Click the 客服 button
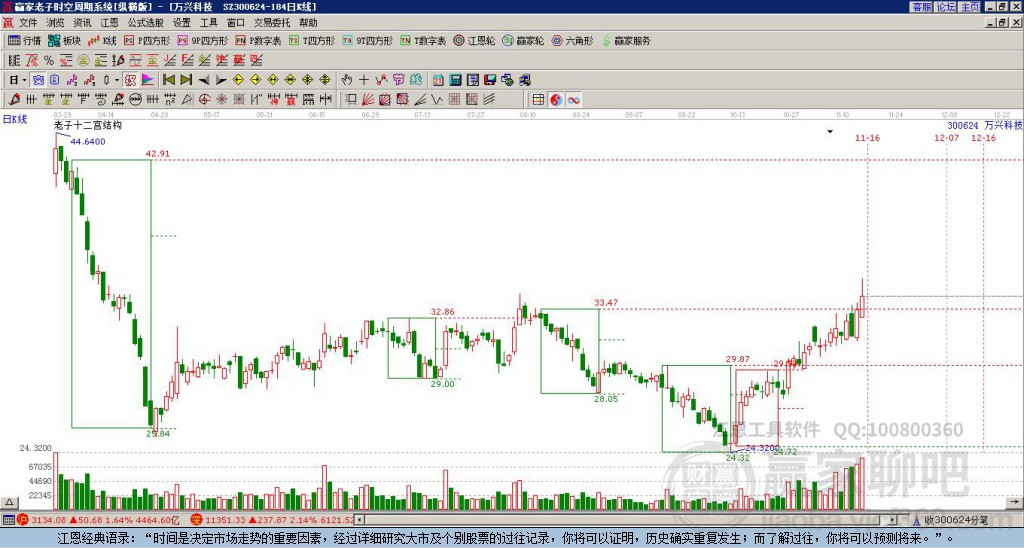Viewport: 1024px width, 548px height. tap(921, 7)
